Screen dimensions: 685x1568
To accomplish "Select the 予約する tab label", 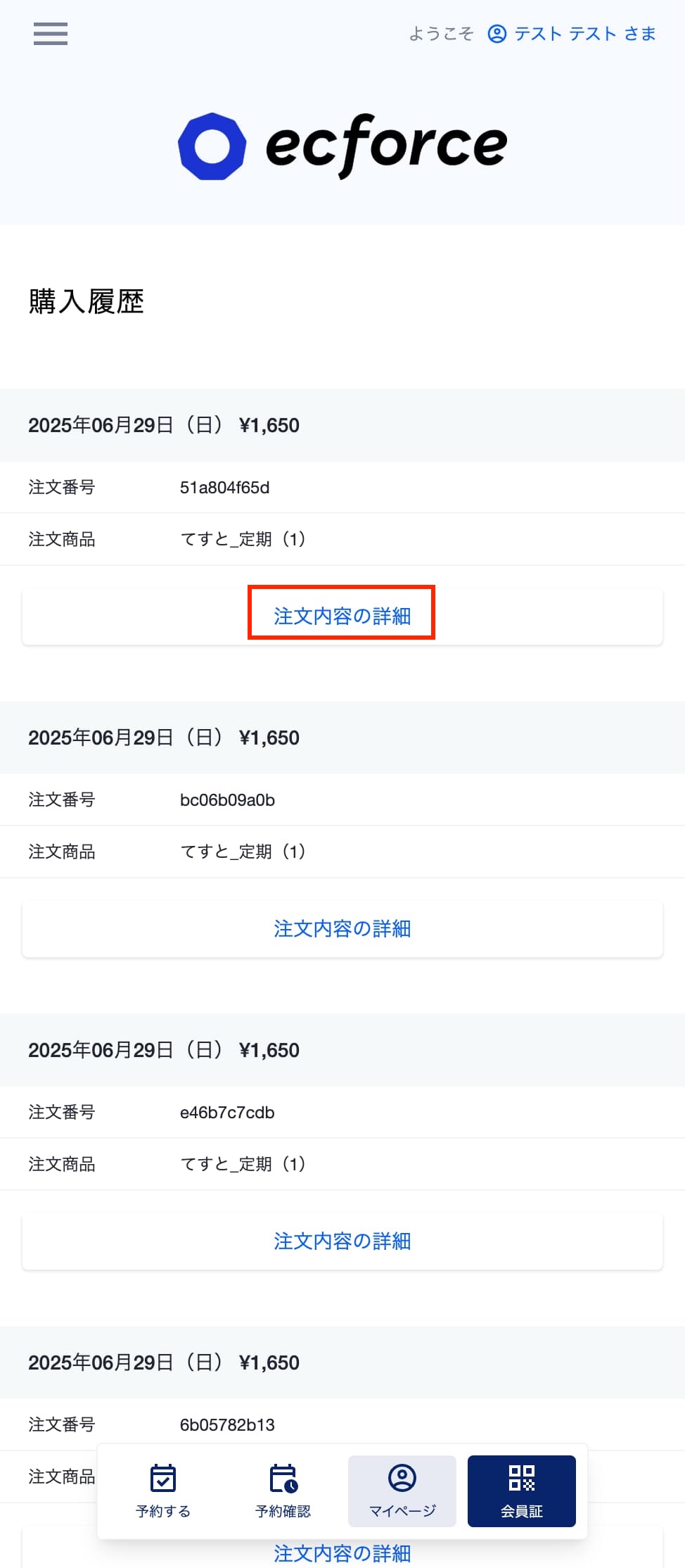I will (x=163, y=1511).
